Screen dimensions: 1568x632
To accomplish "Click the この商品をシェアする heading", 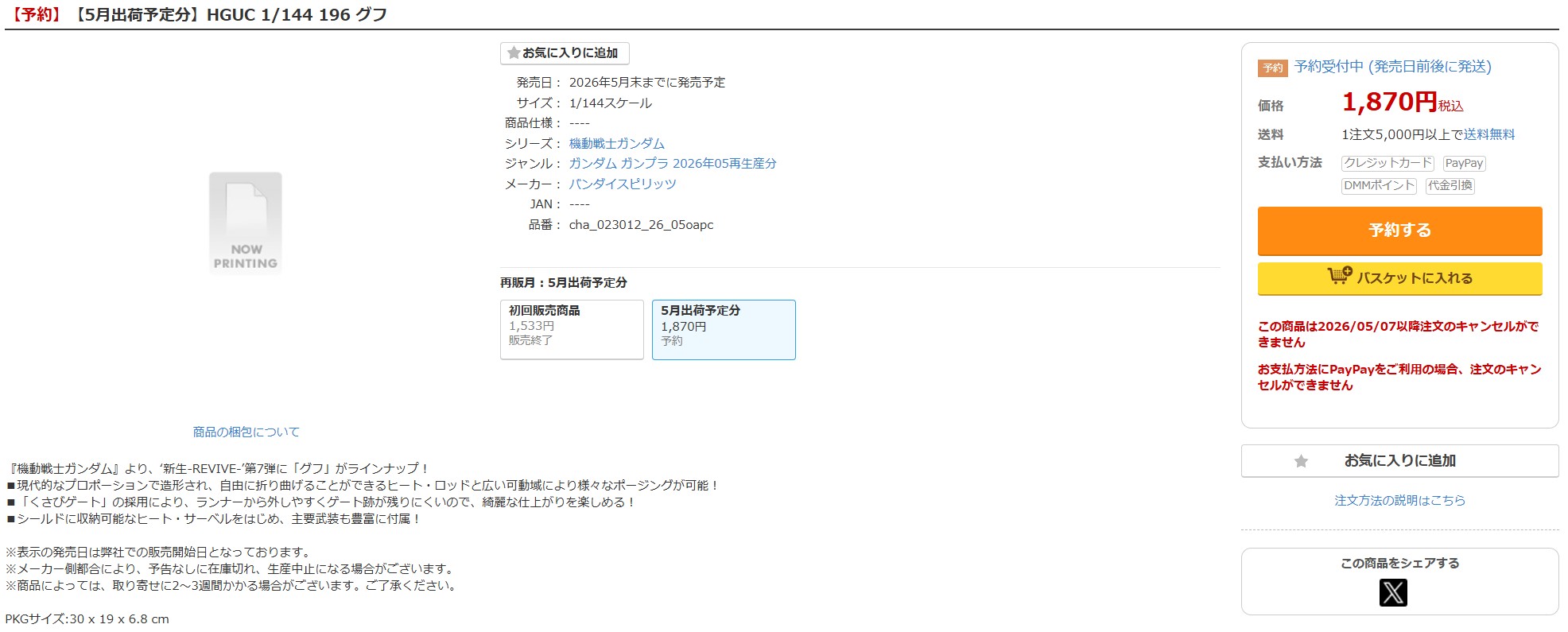I will 1399,563.
